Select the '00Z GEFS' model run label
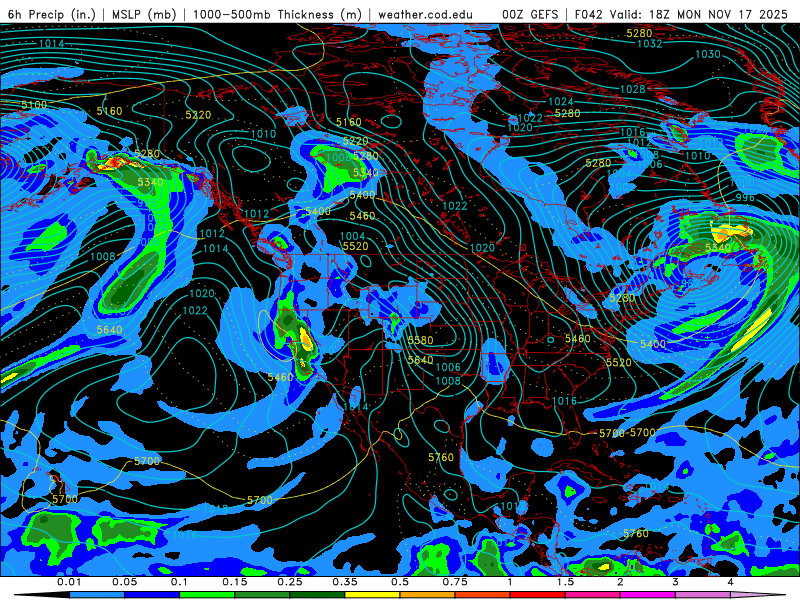This screenshot has height=600, width=800. point(530,14)
